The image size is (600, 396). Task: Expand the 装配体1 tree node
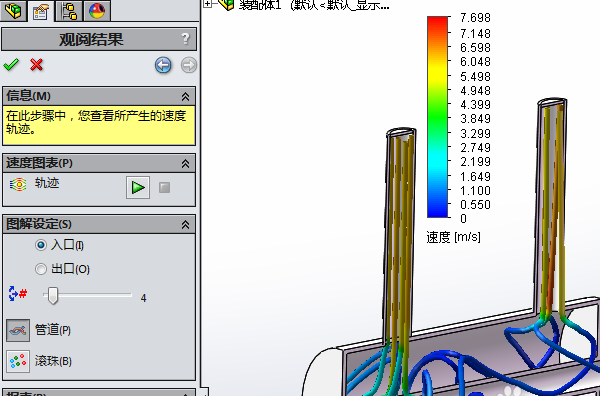[x=207, y=3]
